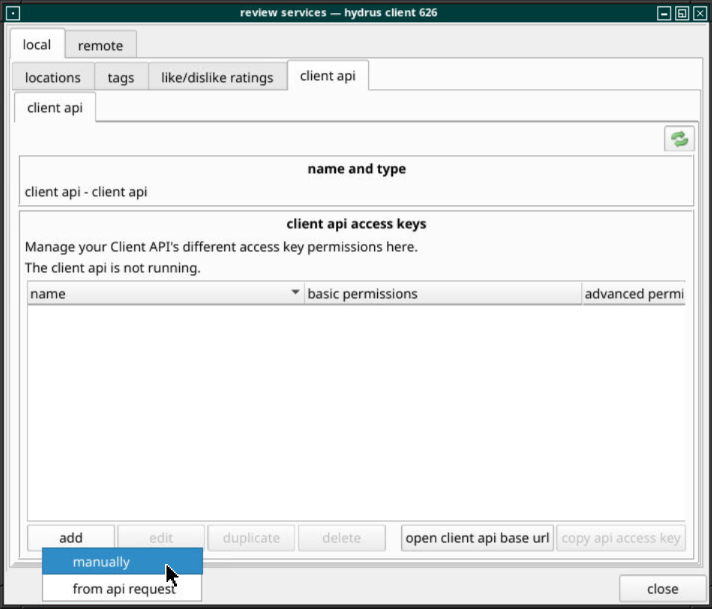The height and width of the screenshot is (609, 712).
Task: Maximize the review services window
Action: [x=681, y=13]
